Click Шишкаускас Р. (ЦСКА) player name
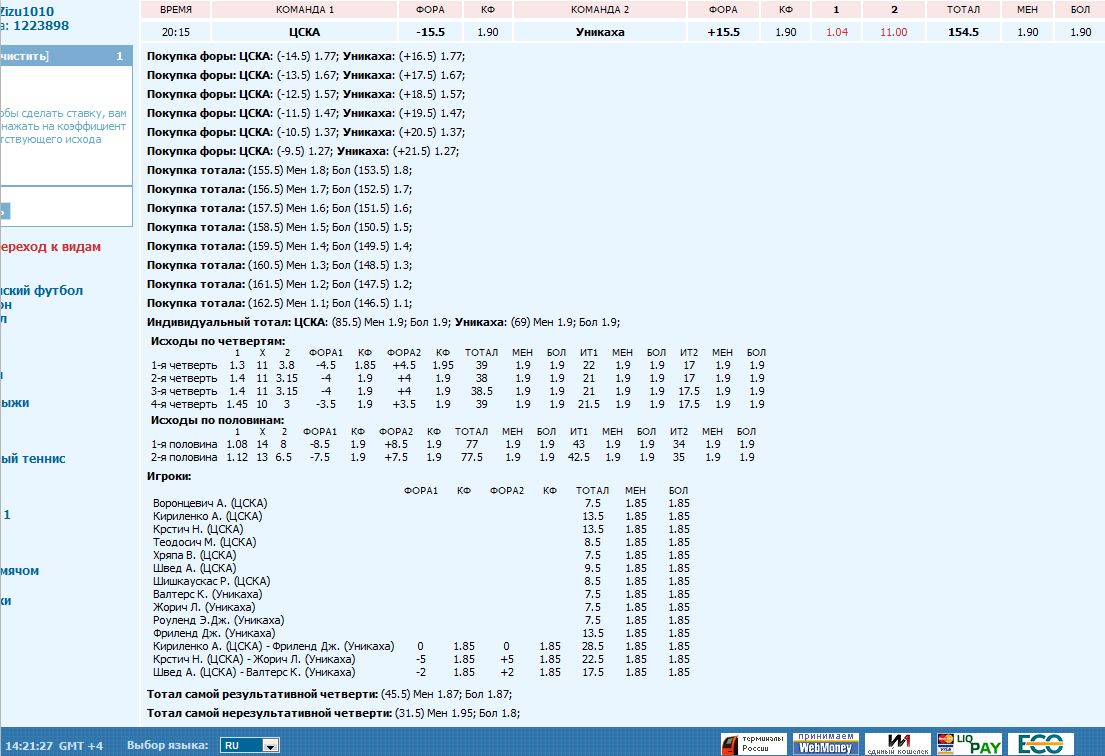 click(x=211, y=581)
